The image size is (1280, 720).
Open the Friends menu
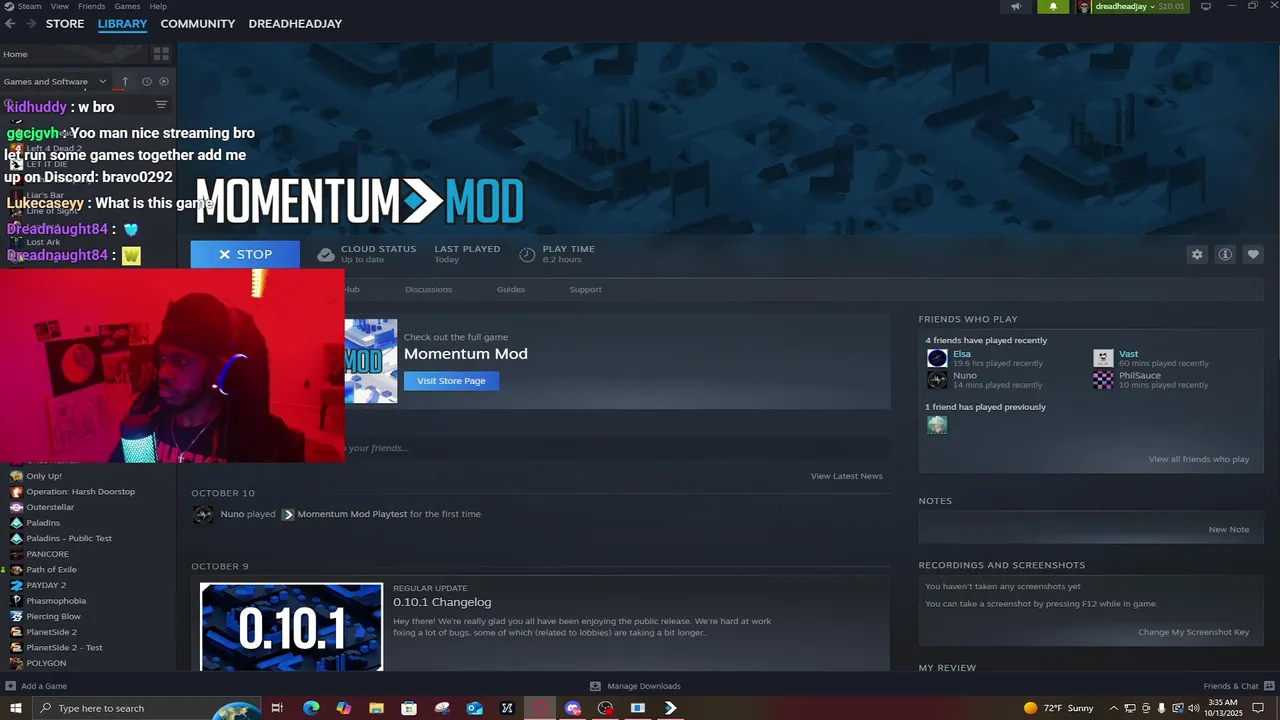(x=91, y=6)
